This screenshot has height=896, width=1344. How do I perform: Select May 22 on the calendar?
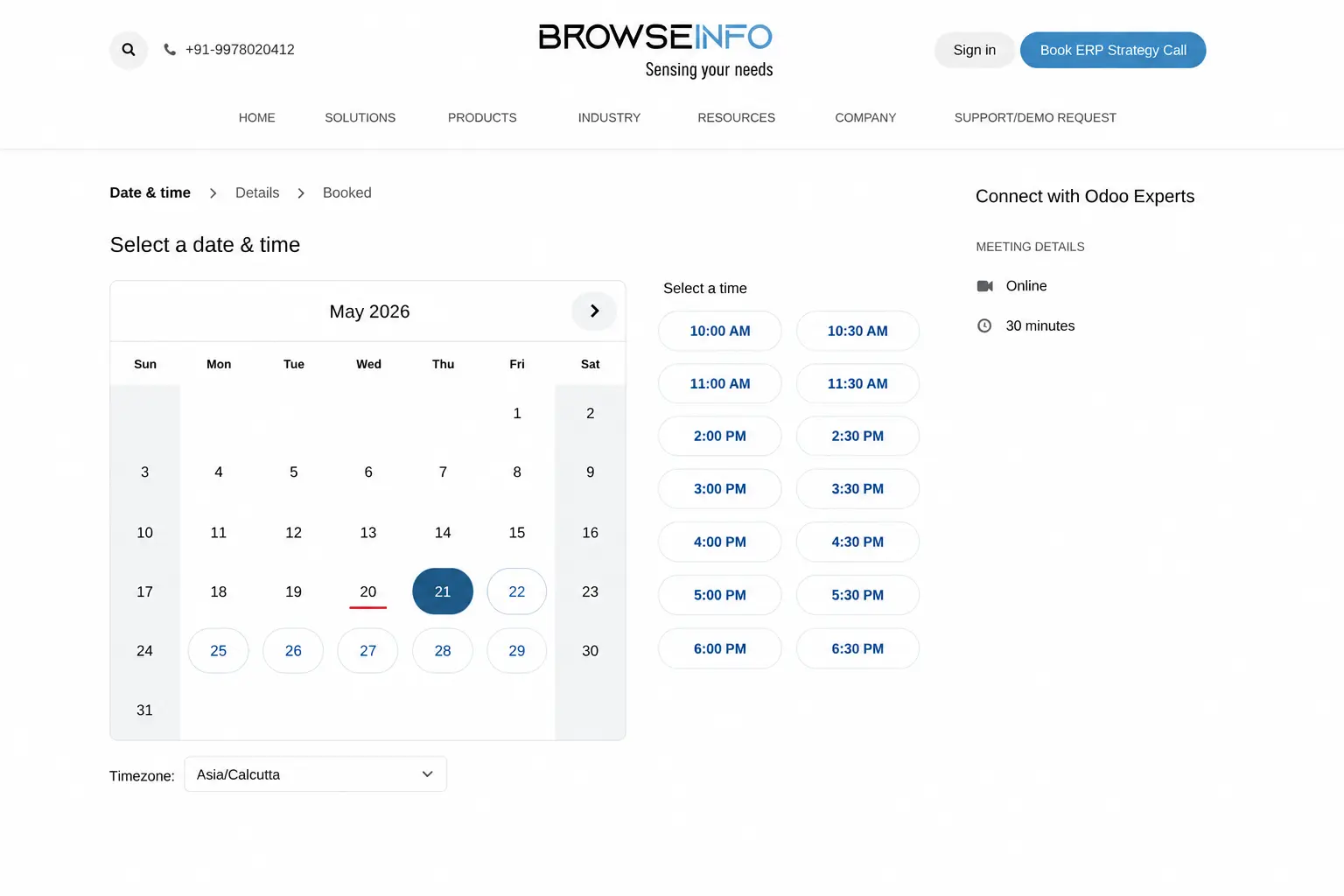(517, 591)
